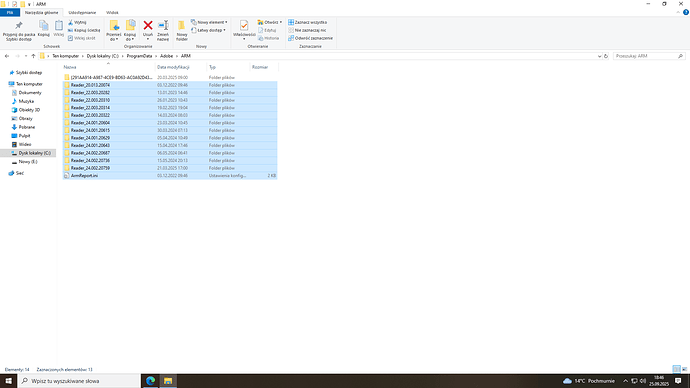Click the up-folder arrow in navigation bar

33,56
